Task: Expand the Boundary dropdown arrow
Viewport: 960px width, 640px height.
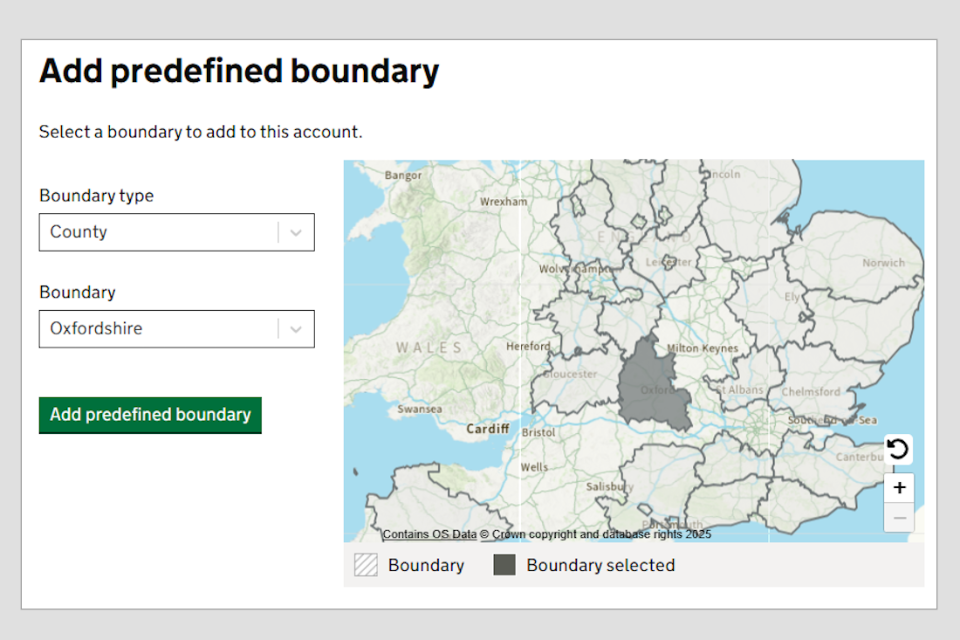Action: click(x=296, y=329)
